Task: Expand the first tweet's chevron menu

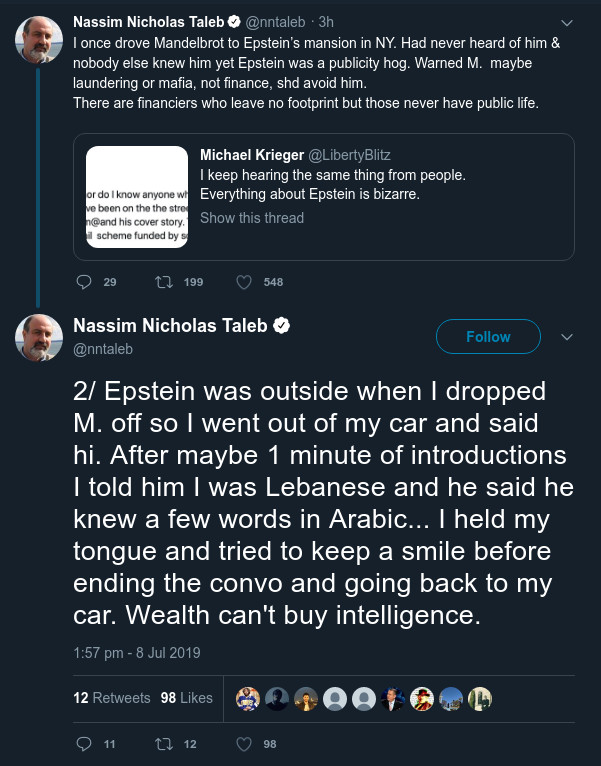Action: coord(567,22)
